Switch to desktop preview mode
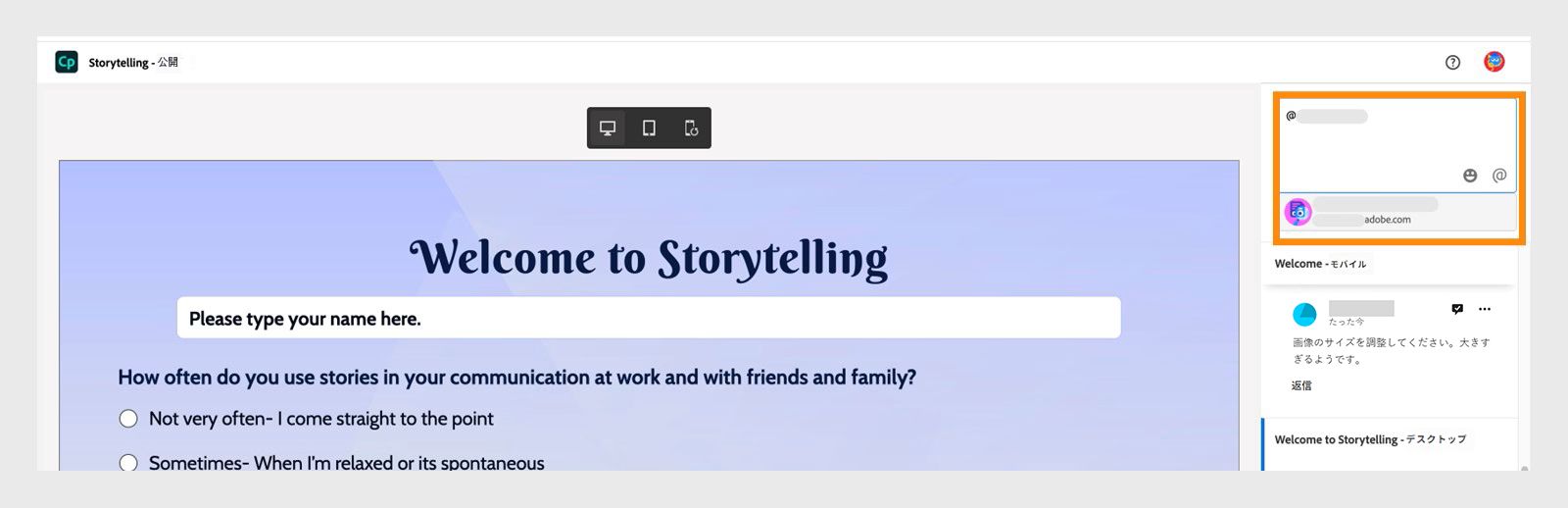The image size is (1568, 508). (608, 128)
